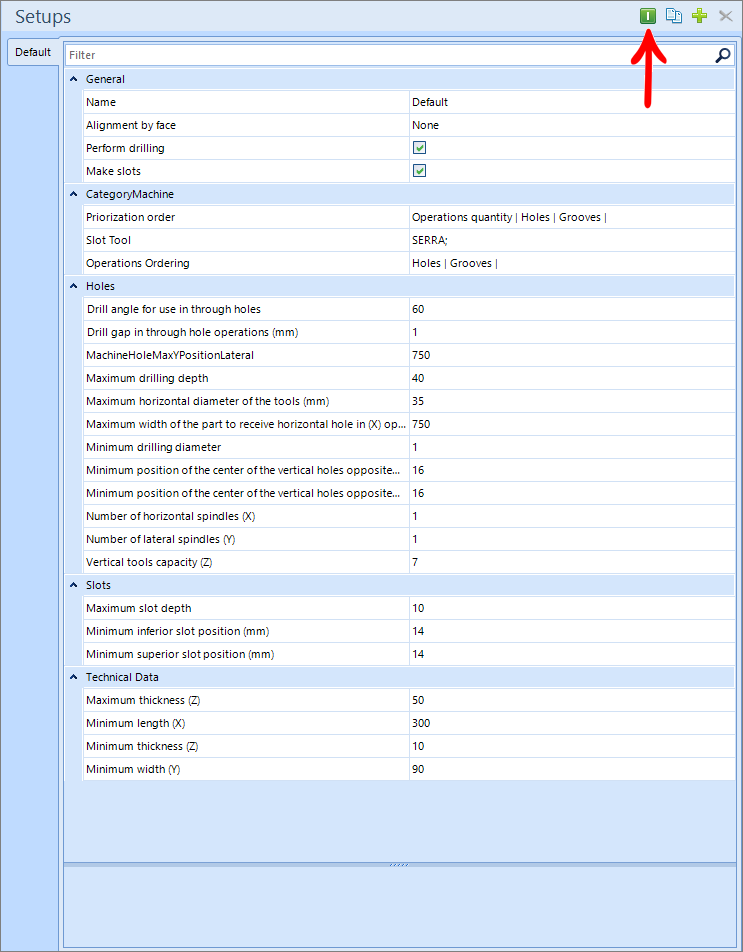743x952 pixels.
Task: Edit Maximum horizontal diameter of tools value 35
Action: tap(572, 401)
